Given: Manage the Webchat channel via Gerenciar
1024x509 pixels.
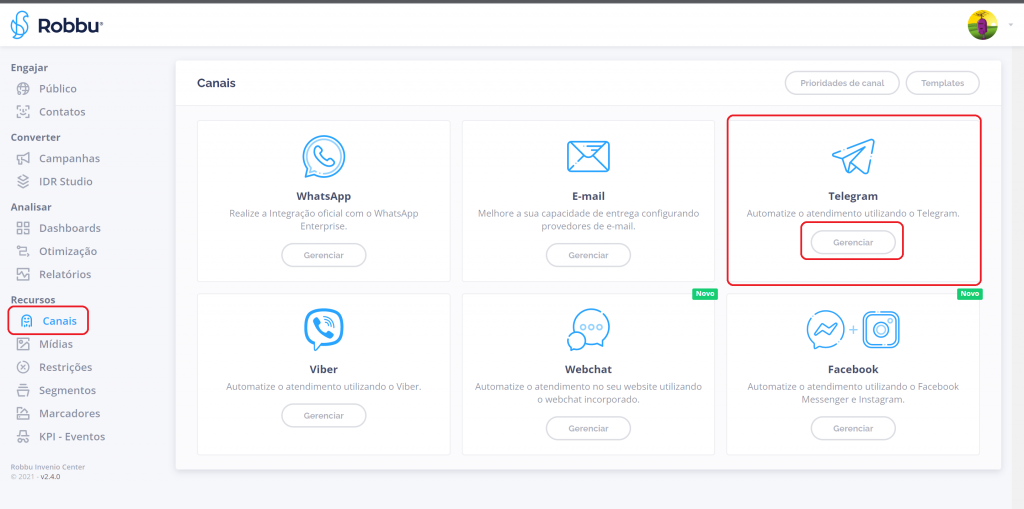Looking at the screenshot, I should tap(588, 428).
